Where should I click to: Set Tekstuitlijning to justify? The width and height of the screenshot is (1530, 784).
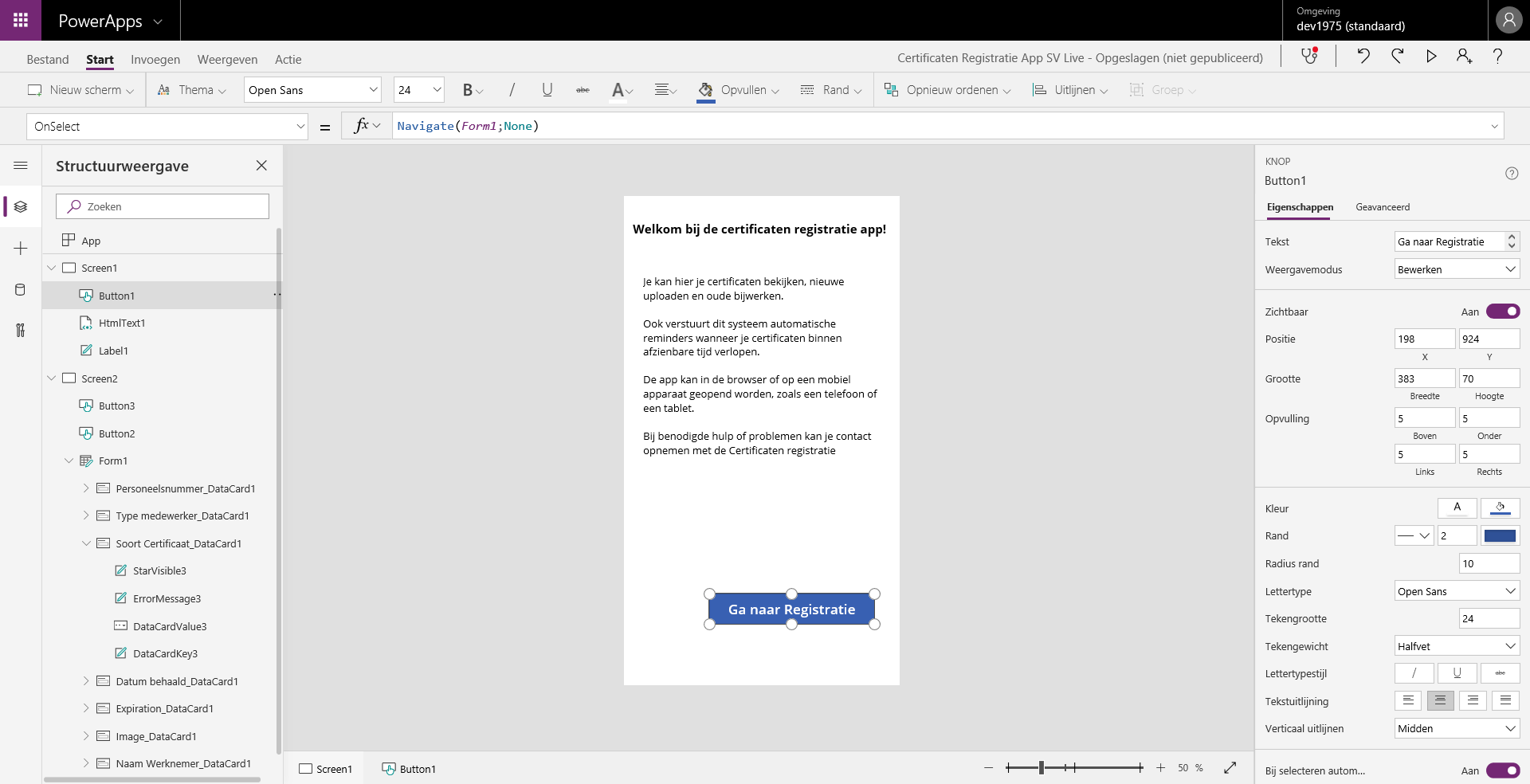tap(1506, 700)
